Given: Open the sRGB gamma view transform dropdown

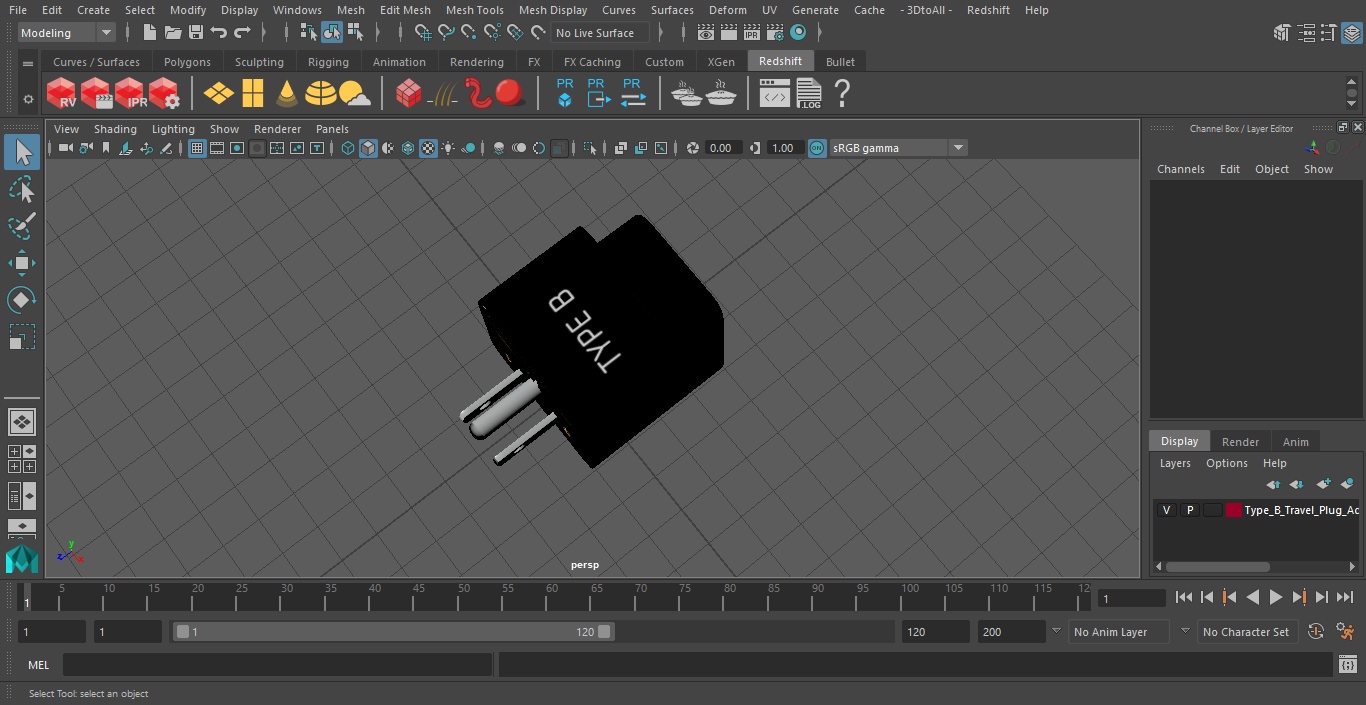Looking at the screenshot, I should click(897, 148).
